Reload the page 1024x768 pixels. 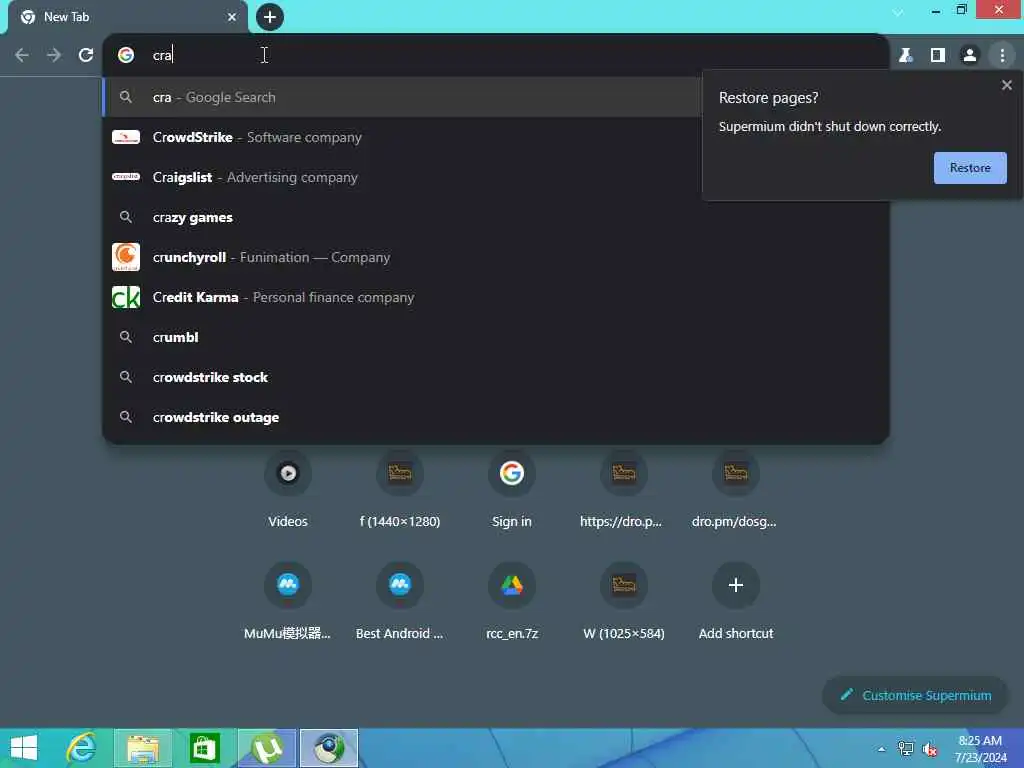pos(86,55)
